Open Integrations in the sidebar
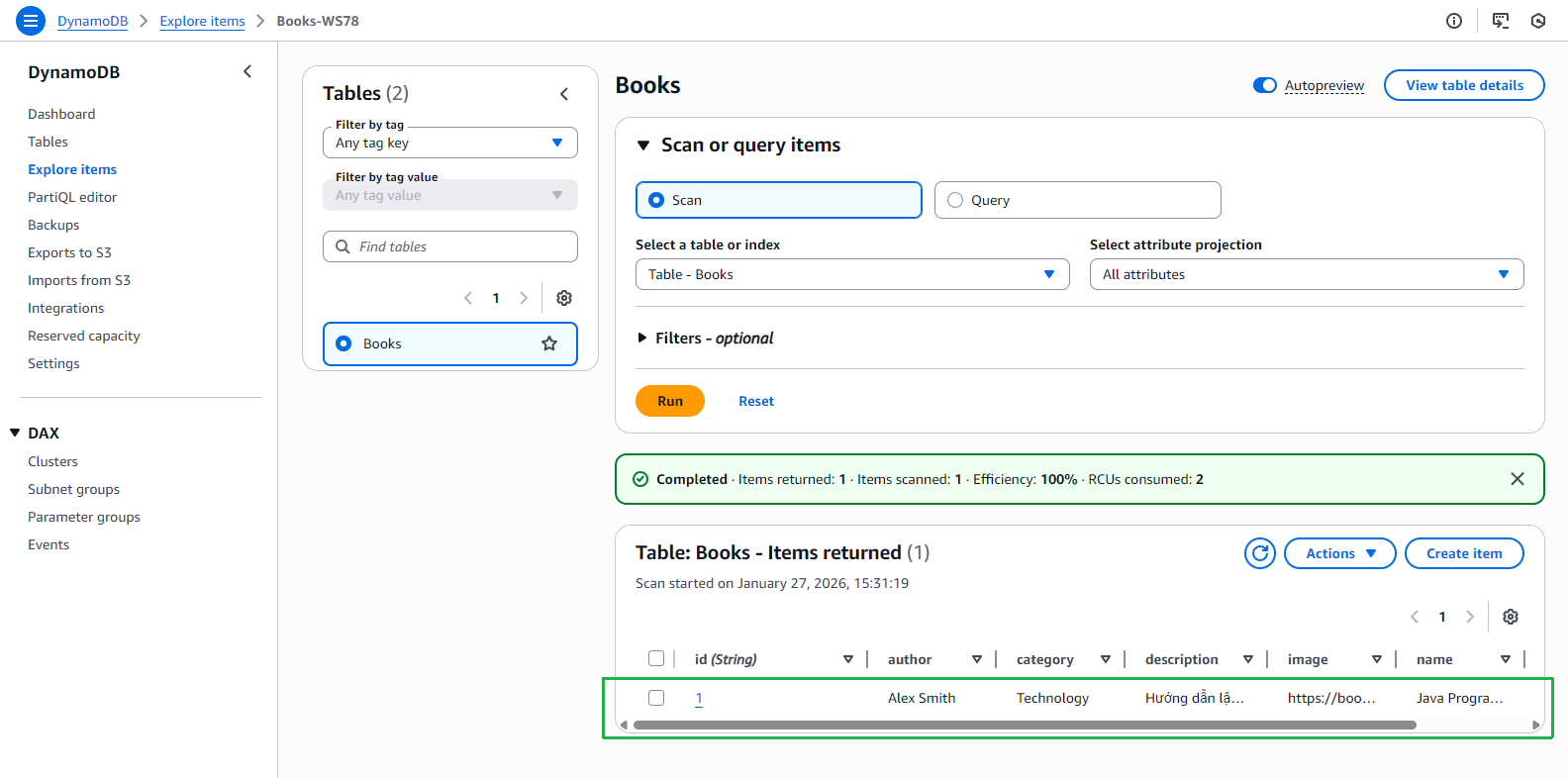Image resolution: width=1568 pixels, height=778 pixels. point(65,308)
